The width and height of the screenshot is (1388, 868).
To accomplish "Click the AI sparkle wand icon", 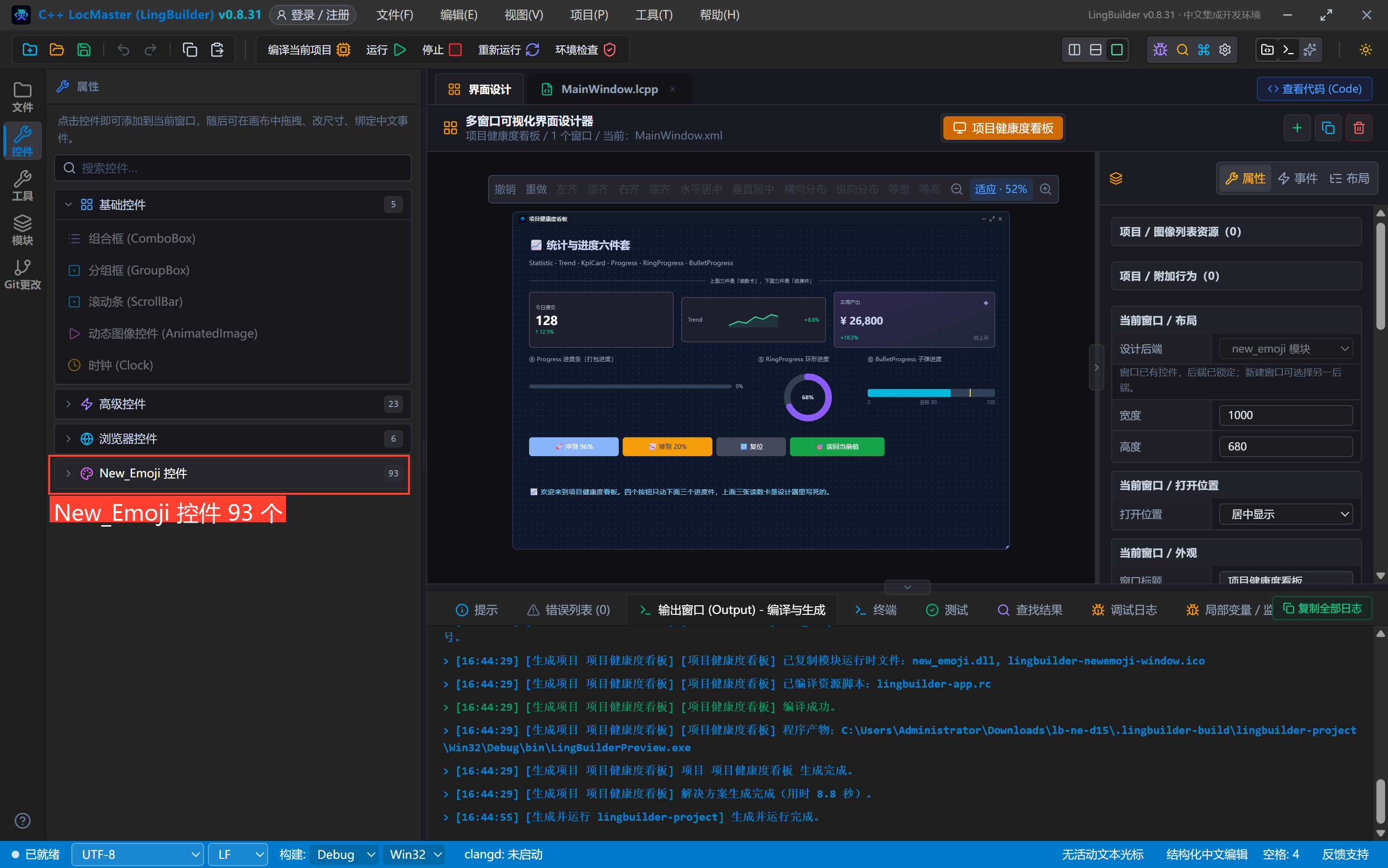I will (x=1310, y=50).
